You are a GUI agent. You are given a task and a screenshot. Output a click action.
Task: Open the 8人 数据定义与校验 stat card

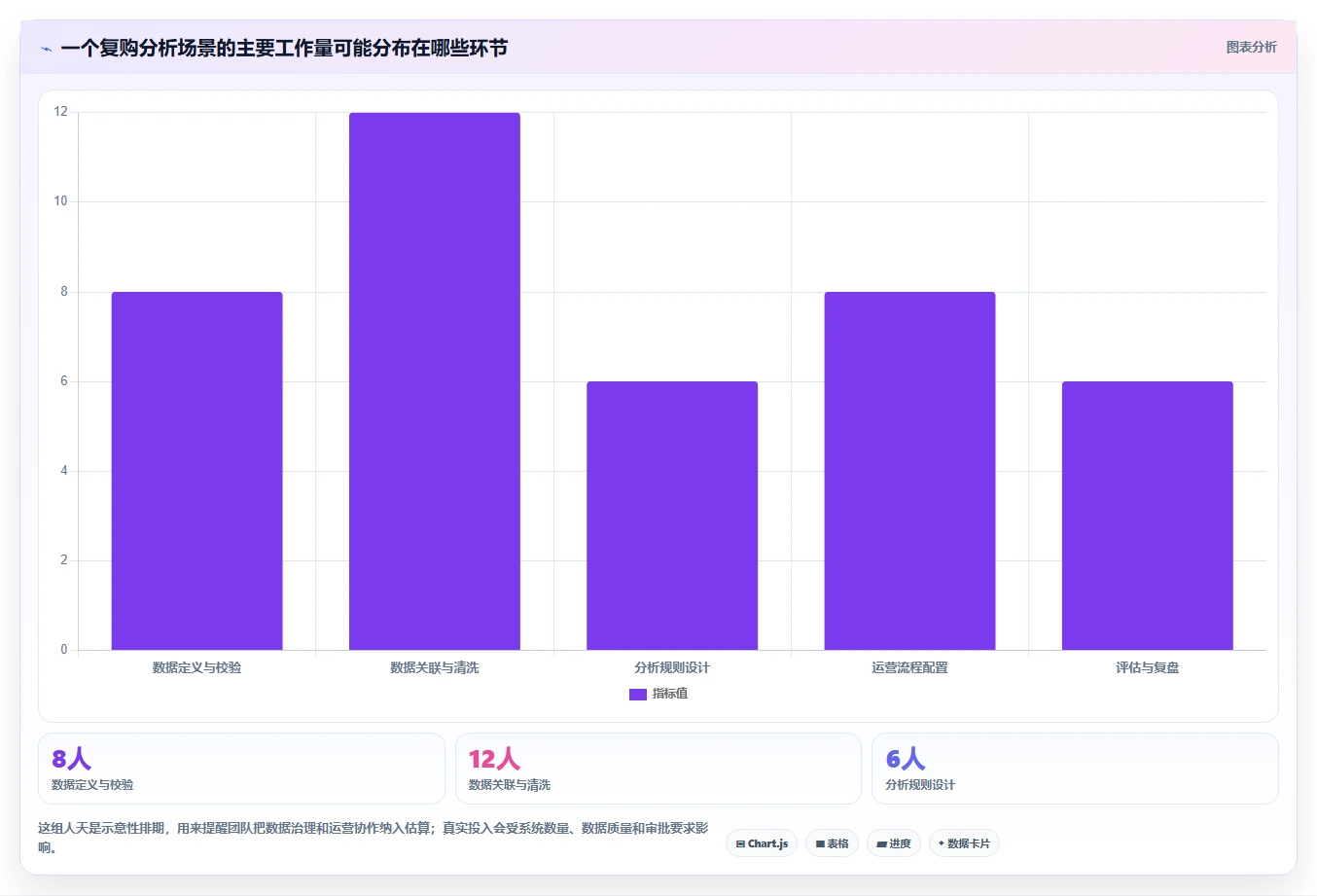coord(241,769)
